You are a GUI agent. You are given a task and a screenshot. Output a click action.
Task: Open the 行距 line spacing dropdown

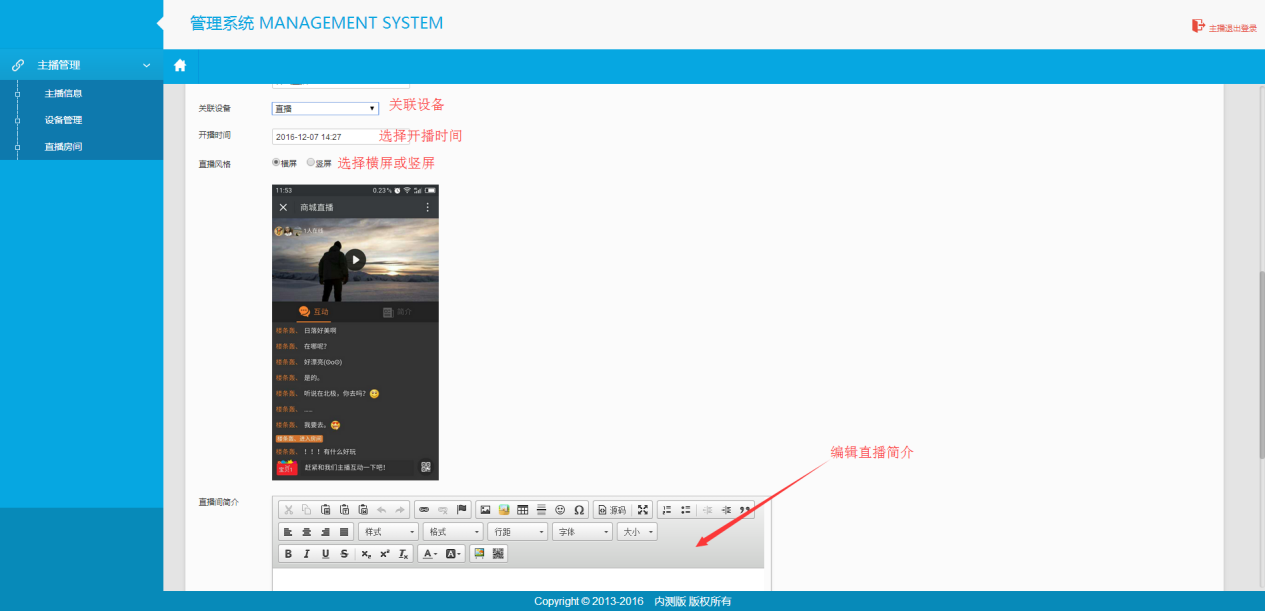pos(518,532)
